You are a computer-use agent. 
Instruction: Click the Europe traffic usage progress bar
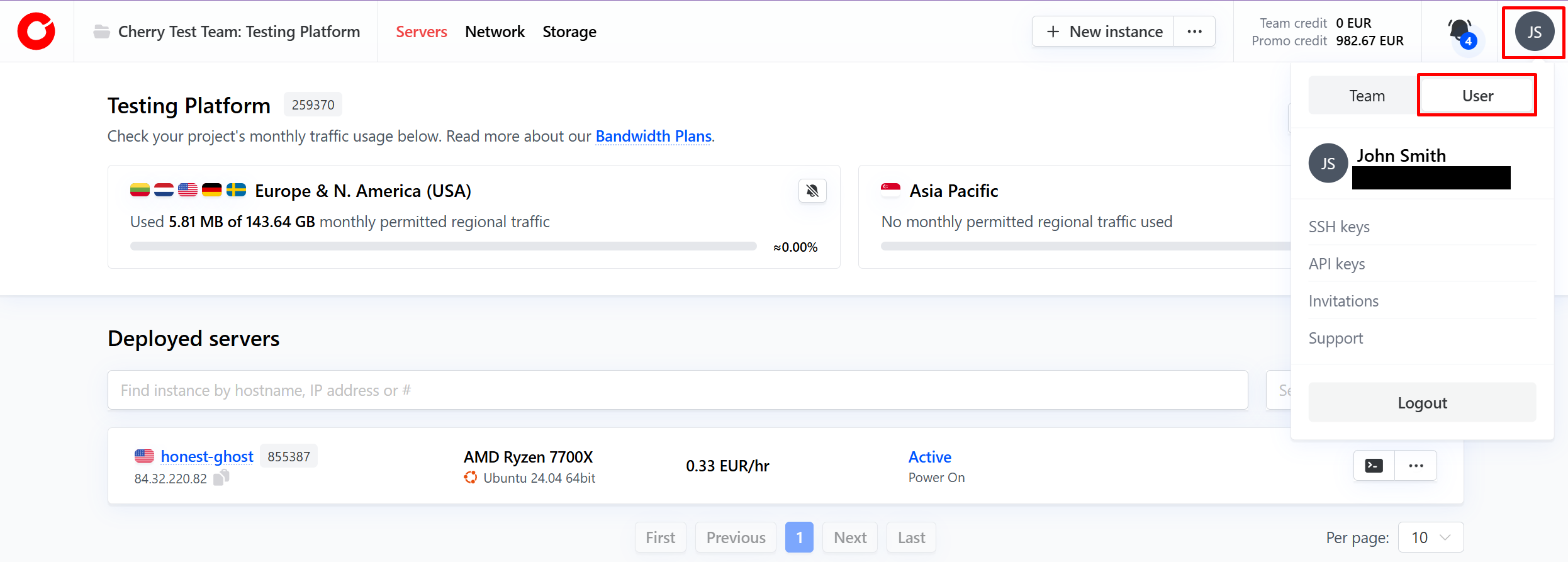click(443, 247)
